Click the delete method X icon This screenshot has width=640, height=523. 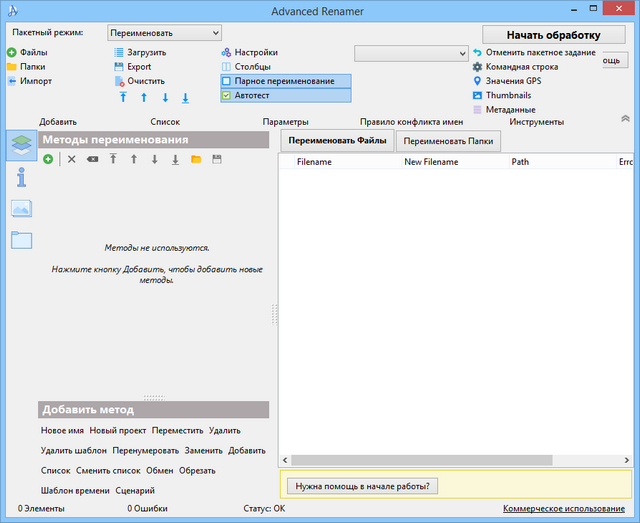(x=71, y=159)
